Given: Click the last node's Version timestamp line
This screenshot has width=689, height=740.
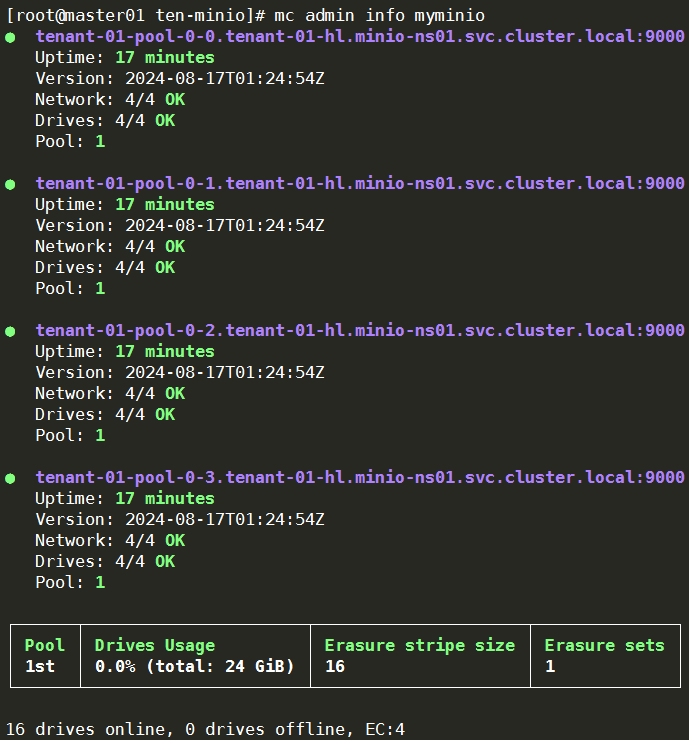Looking at the screenshot, I should 180,519.
